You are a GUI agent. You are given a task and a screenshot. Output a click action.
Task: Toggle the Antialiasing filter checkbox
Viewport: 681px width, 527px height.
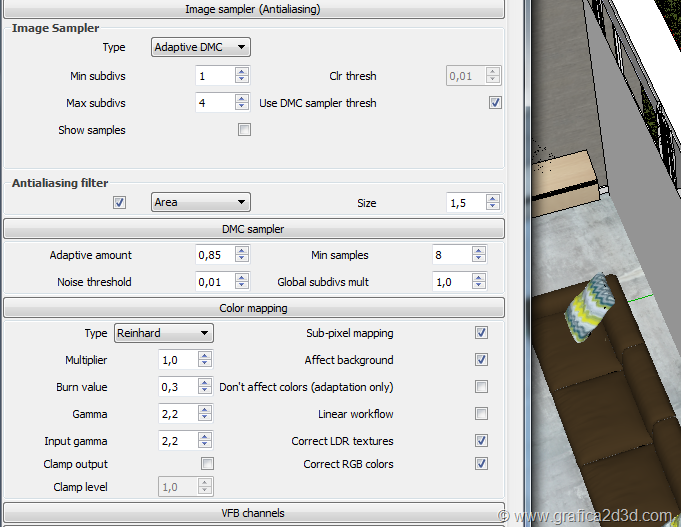119,202
